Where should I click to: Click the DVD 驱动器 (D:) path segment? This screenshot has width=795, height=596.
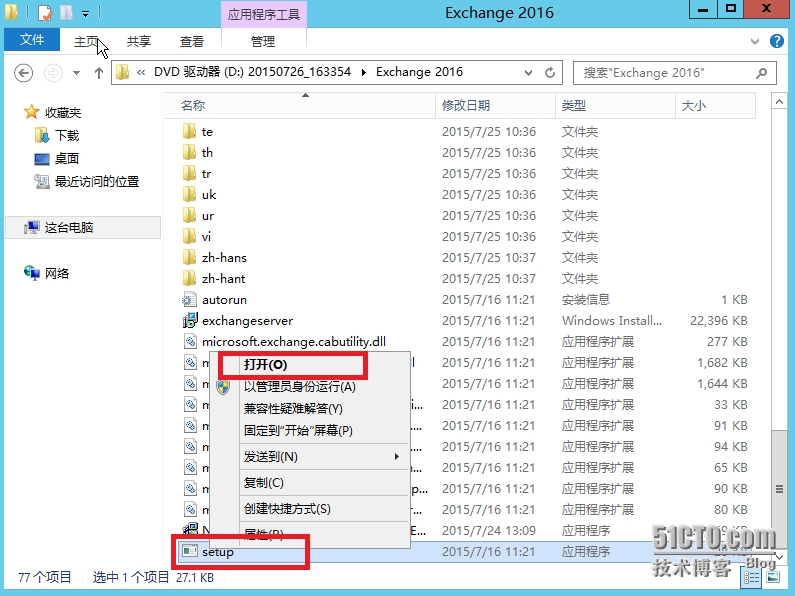[252, 72]
